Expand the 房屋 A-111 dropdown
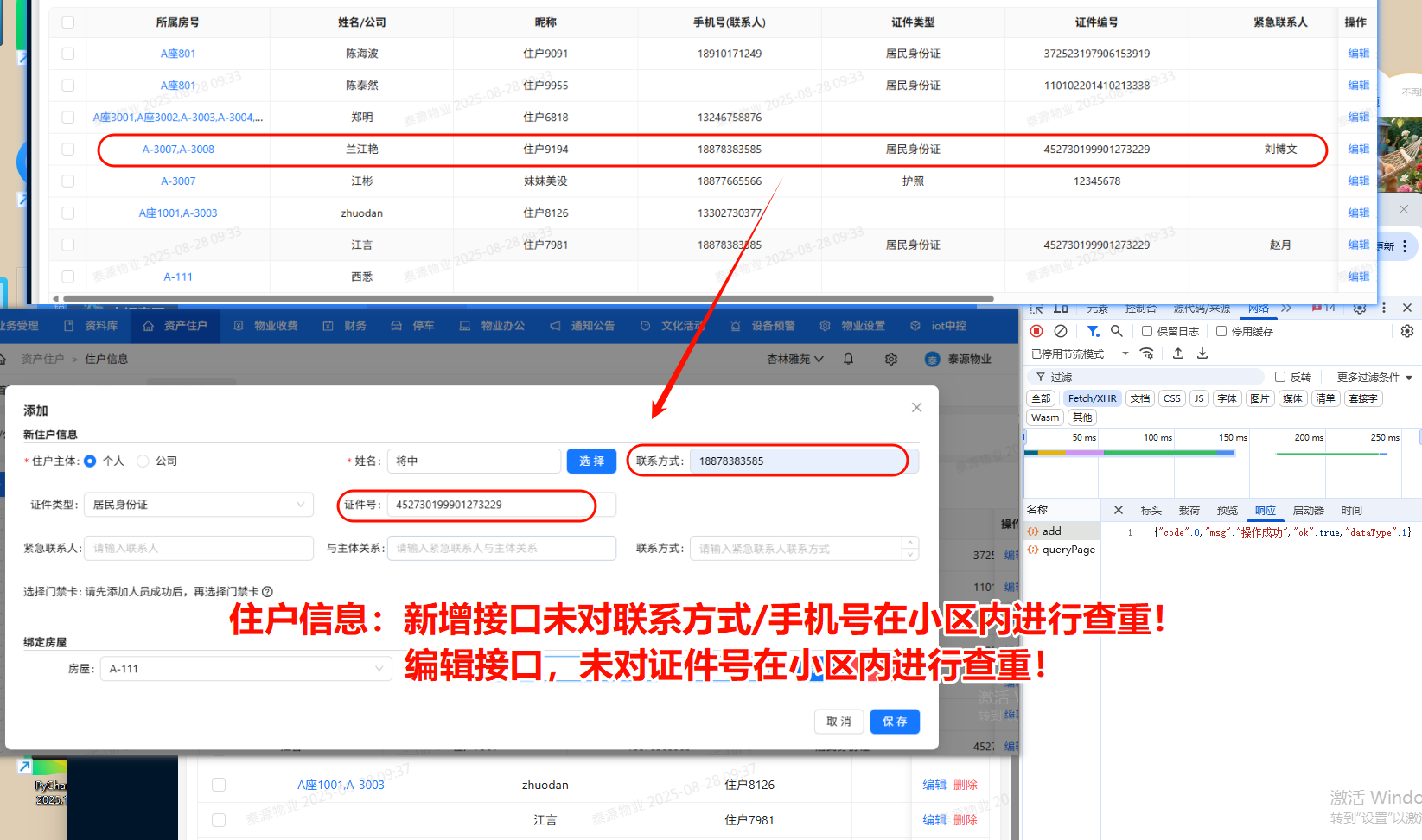The image size is (1422, 840). coord(246,669)
